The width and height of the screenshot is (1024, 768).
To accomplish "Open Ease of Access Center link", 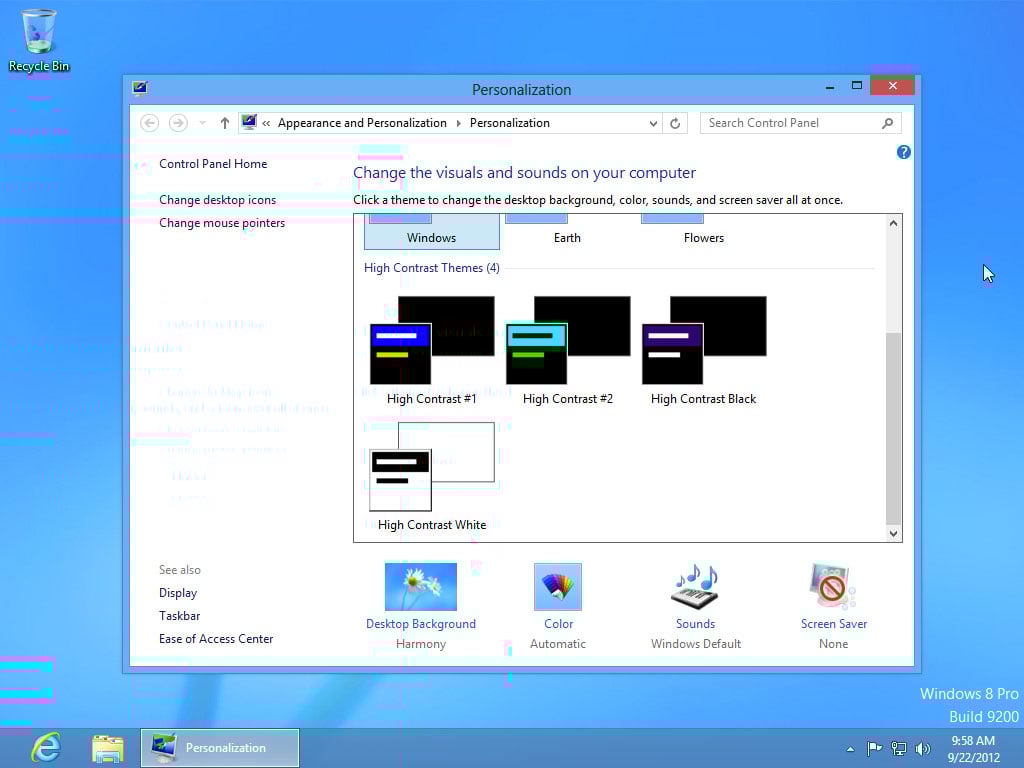I will tap(216, 639).
